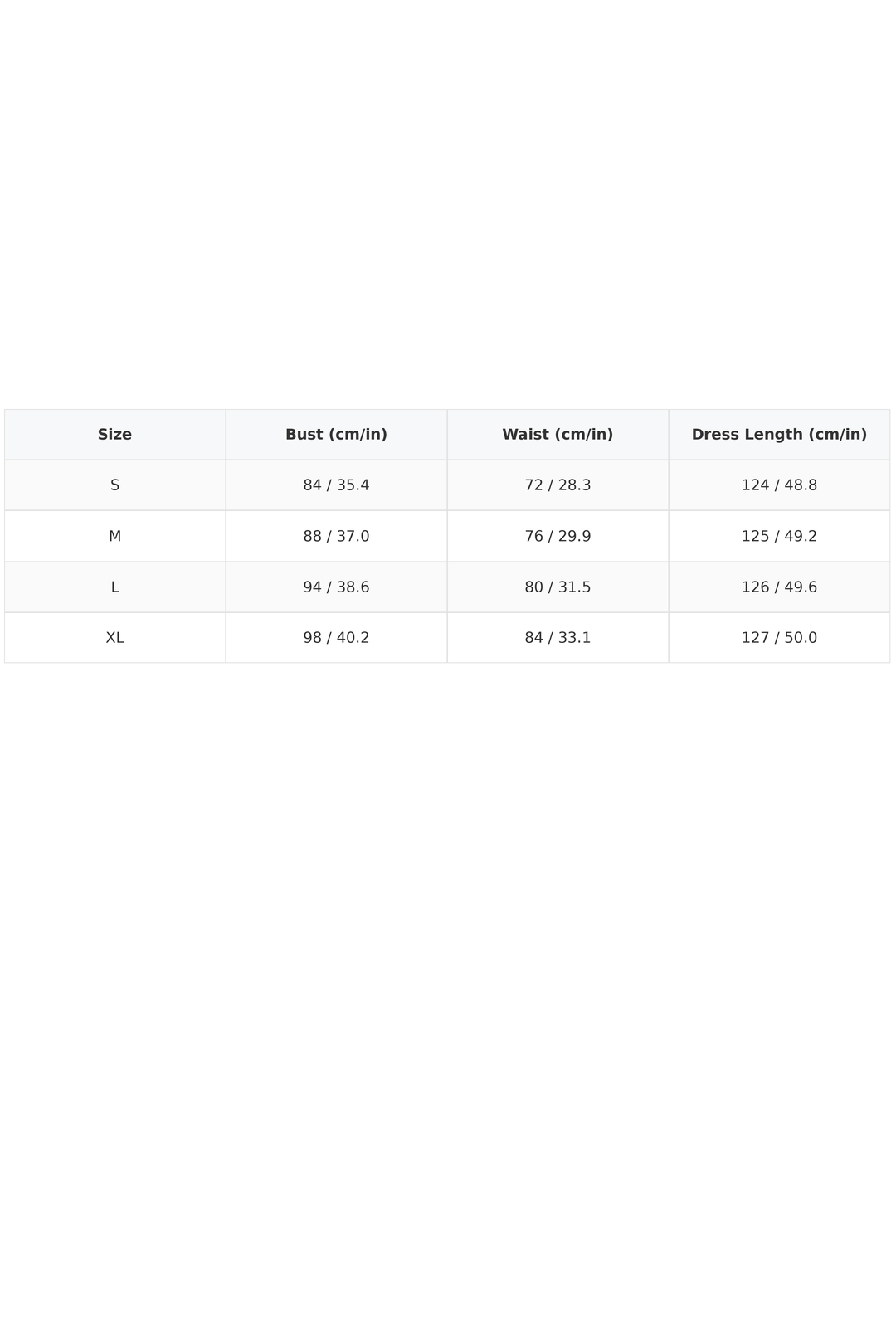Screen dimensions: 896x1344
Task: Select the 98 / 40.2 bust value
Action: pos(336,638)
